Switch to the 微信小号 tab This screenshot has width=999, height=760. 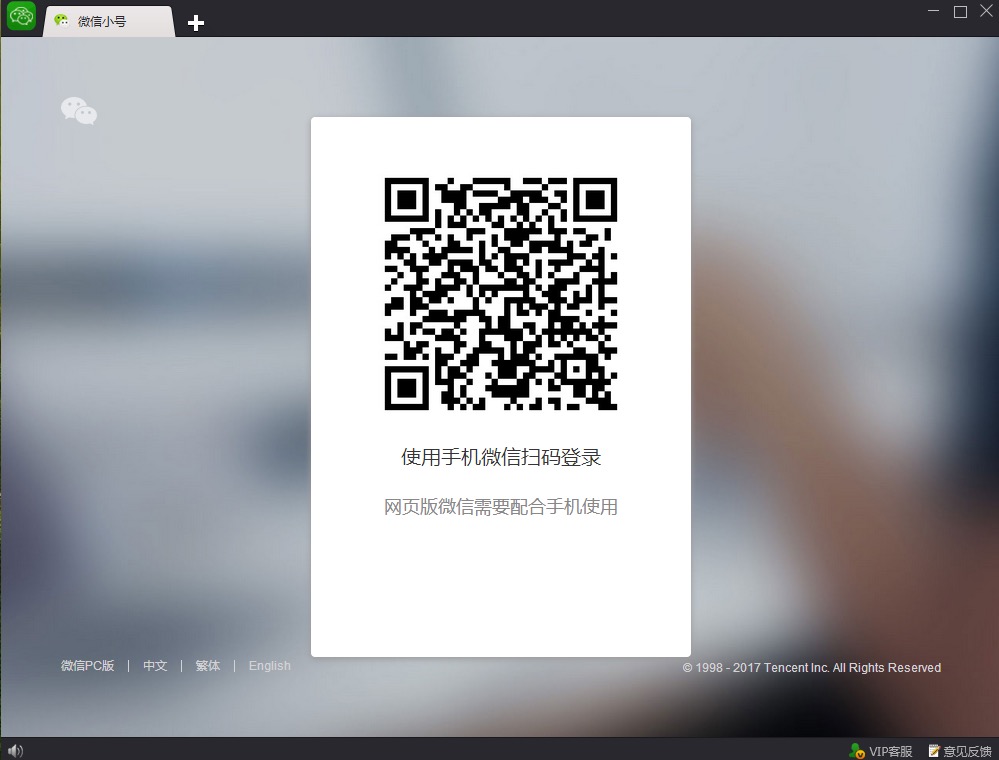point(108,21)
